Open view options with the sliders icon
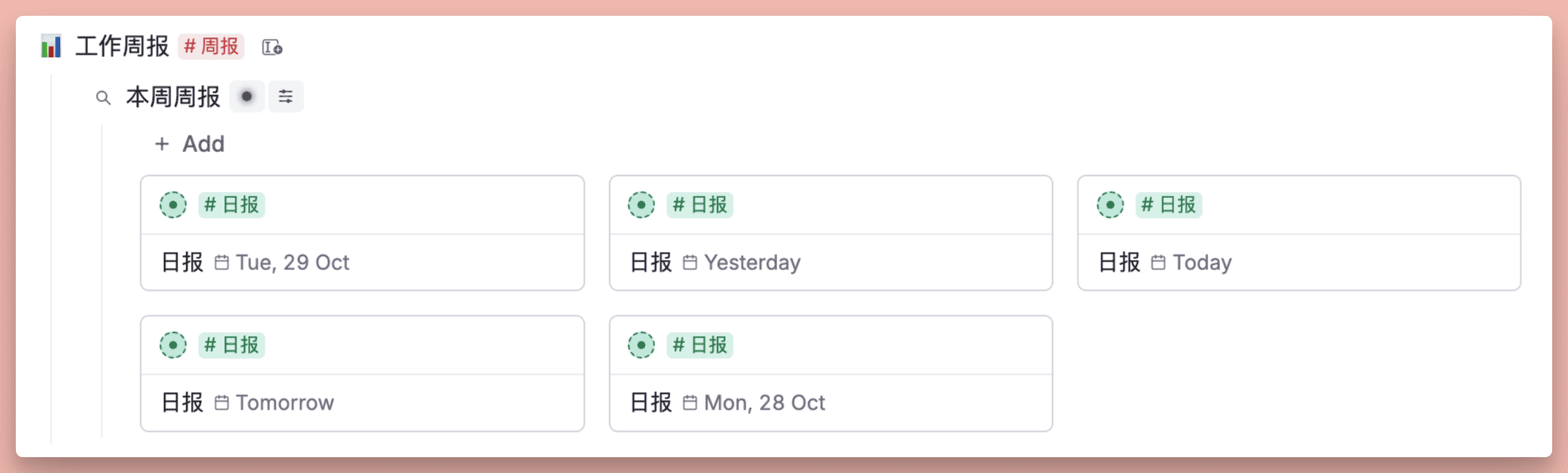Image resolution: width=1568 pixels, height=473 pixels. coord(285,97)
